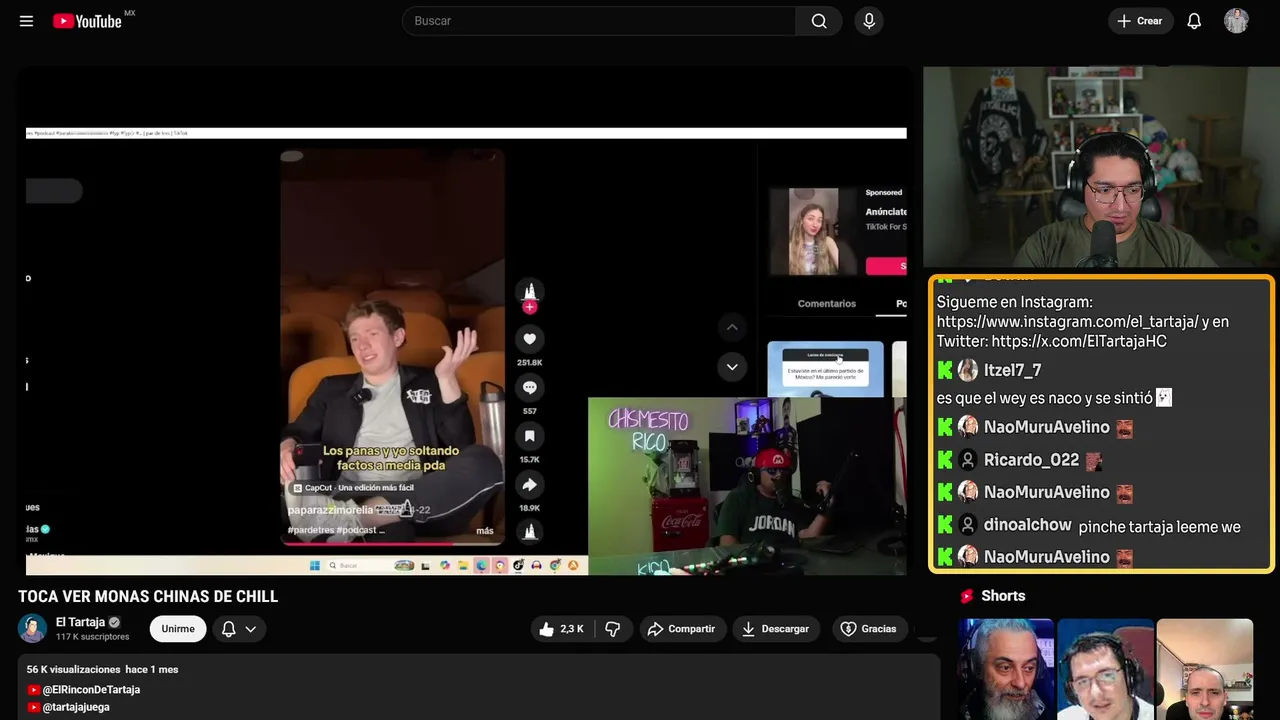Screen dimensions: 1280x720
Task: Click the 'pinche tartaja leeme we' chat message
Action: coord(1160,527)
